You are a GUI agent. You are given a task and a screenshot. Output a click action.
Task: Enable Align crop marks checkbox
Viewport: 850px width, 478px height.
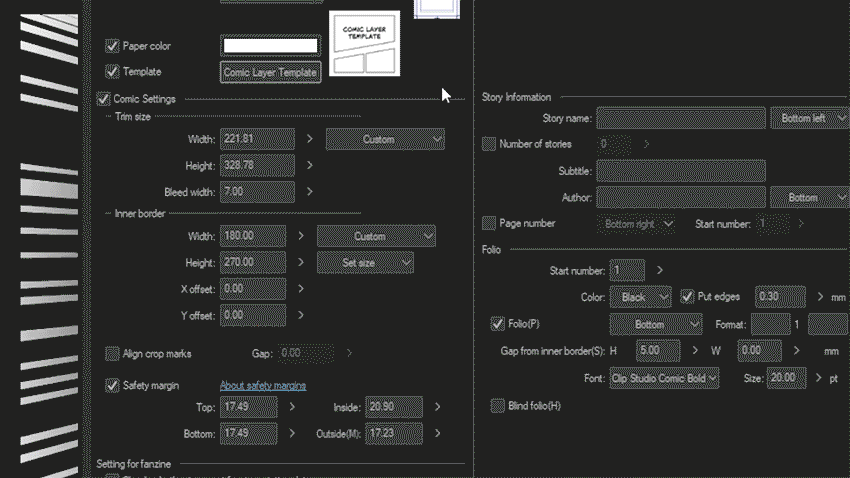click(x=112, y=354)
